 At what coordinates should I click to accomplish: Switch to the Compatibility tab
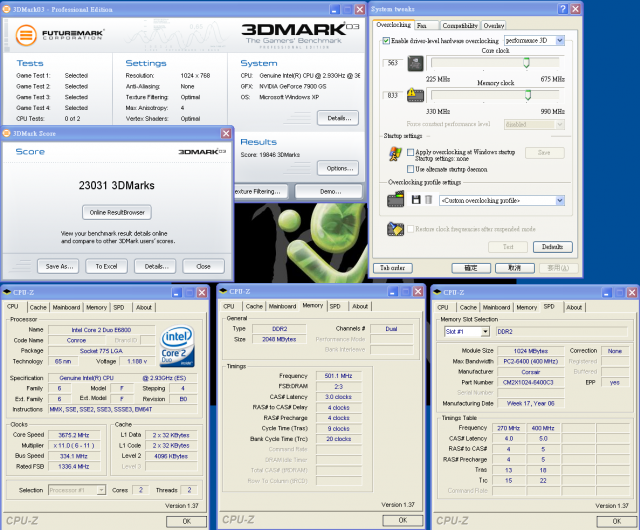(x=460, y=25)
